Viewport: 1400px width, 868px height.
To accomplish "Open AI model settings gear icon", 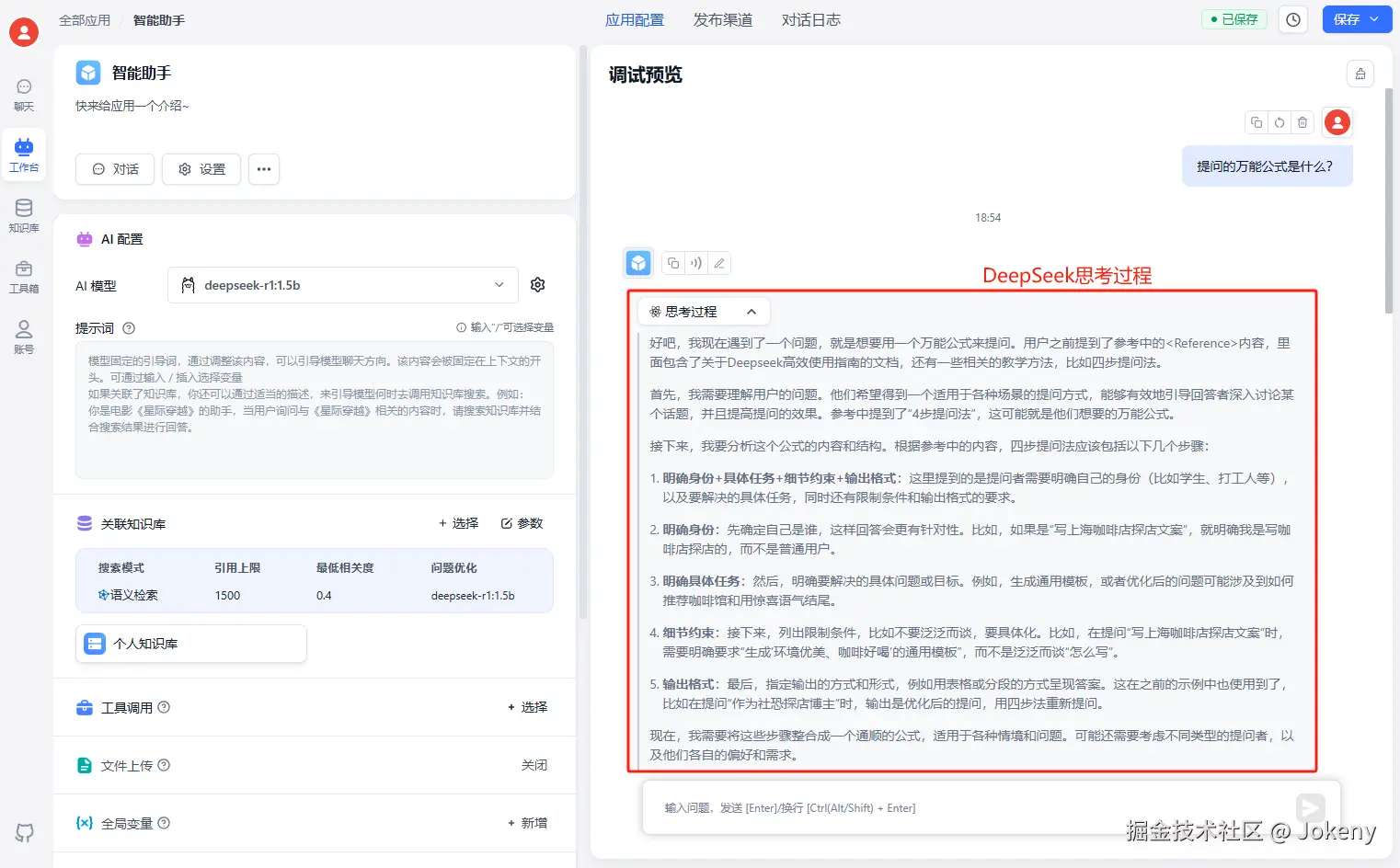I will click(x=538, y=285).
